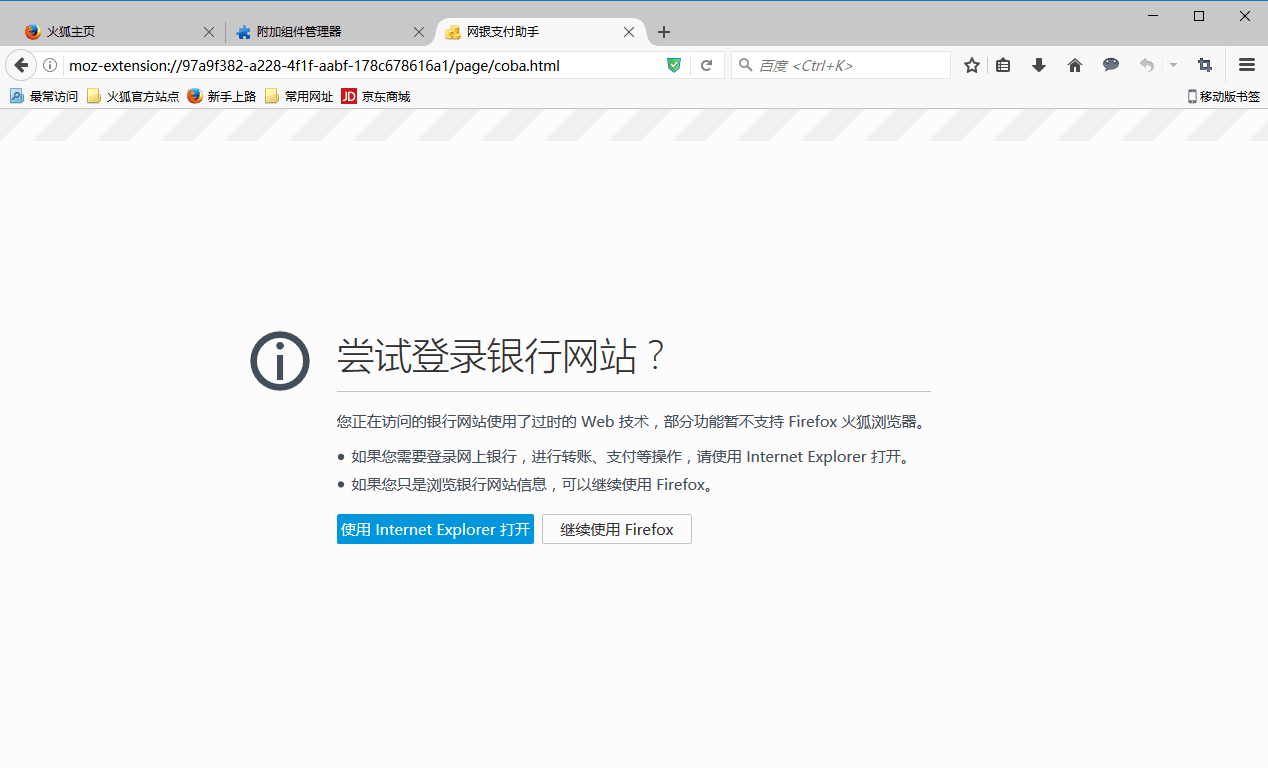Click the bullet line ending 可以继续使用 Firefox
Viewport: 1268px width, 768px height.
coord(531,485)
